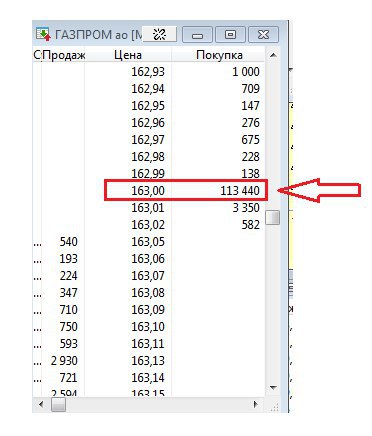The height and width of the screenshot is (436, 372).
Task: Click buy volume 582
Action: 251,225
